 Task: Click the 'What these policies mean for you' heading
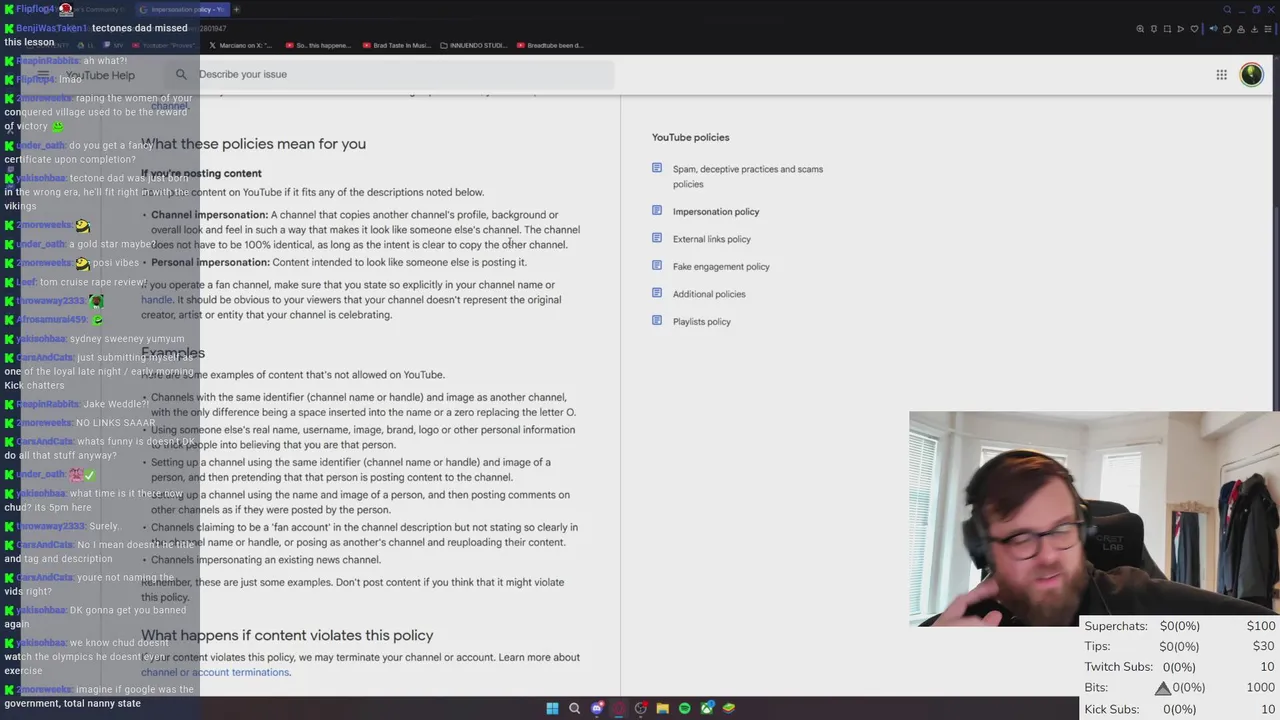pyautogui.click(x=253, y=144)
